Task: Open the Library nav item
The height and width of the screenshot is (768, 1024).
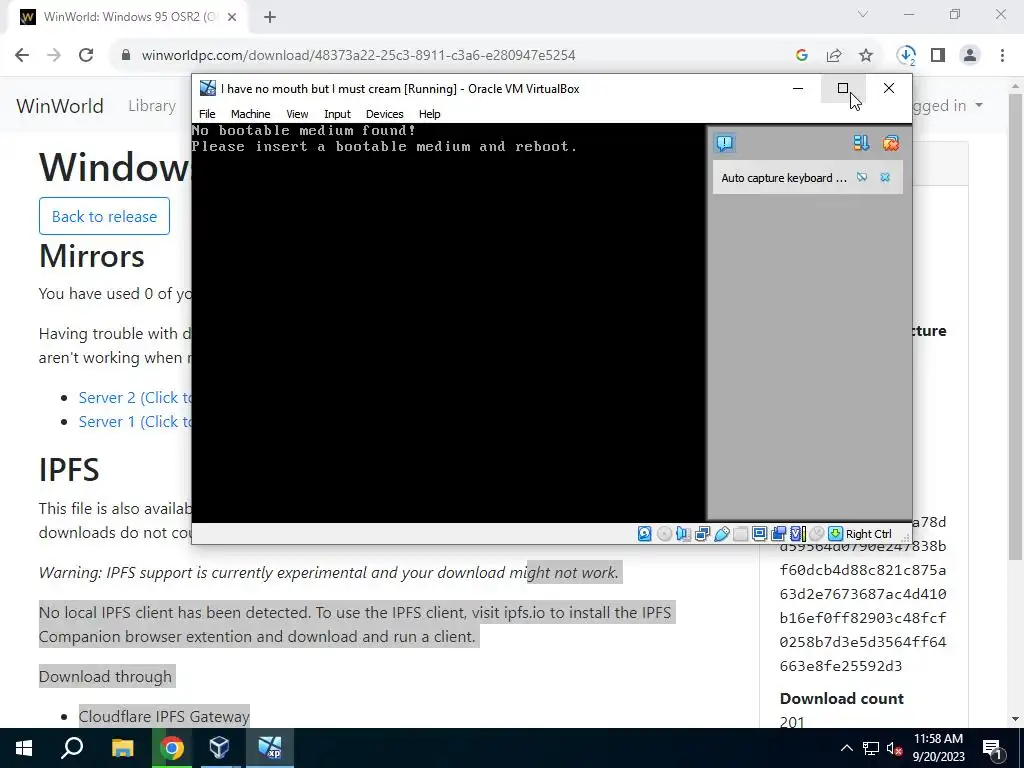Action: 152,106
